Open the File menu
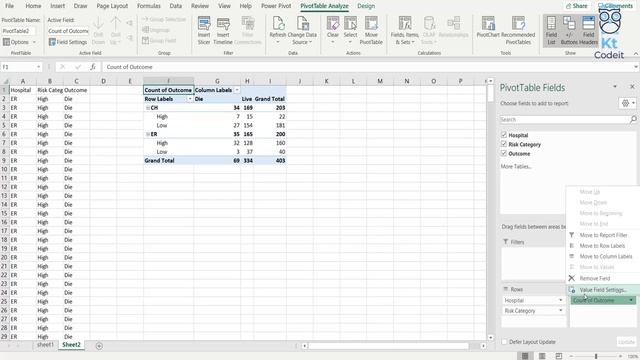This screenshot has width=640, height=360. click(x=9, y=6)
